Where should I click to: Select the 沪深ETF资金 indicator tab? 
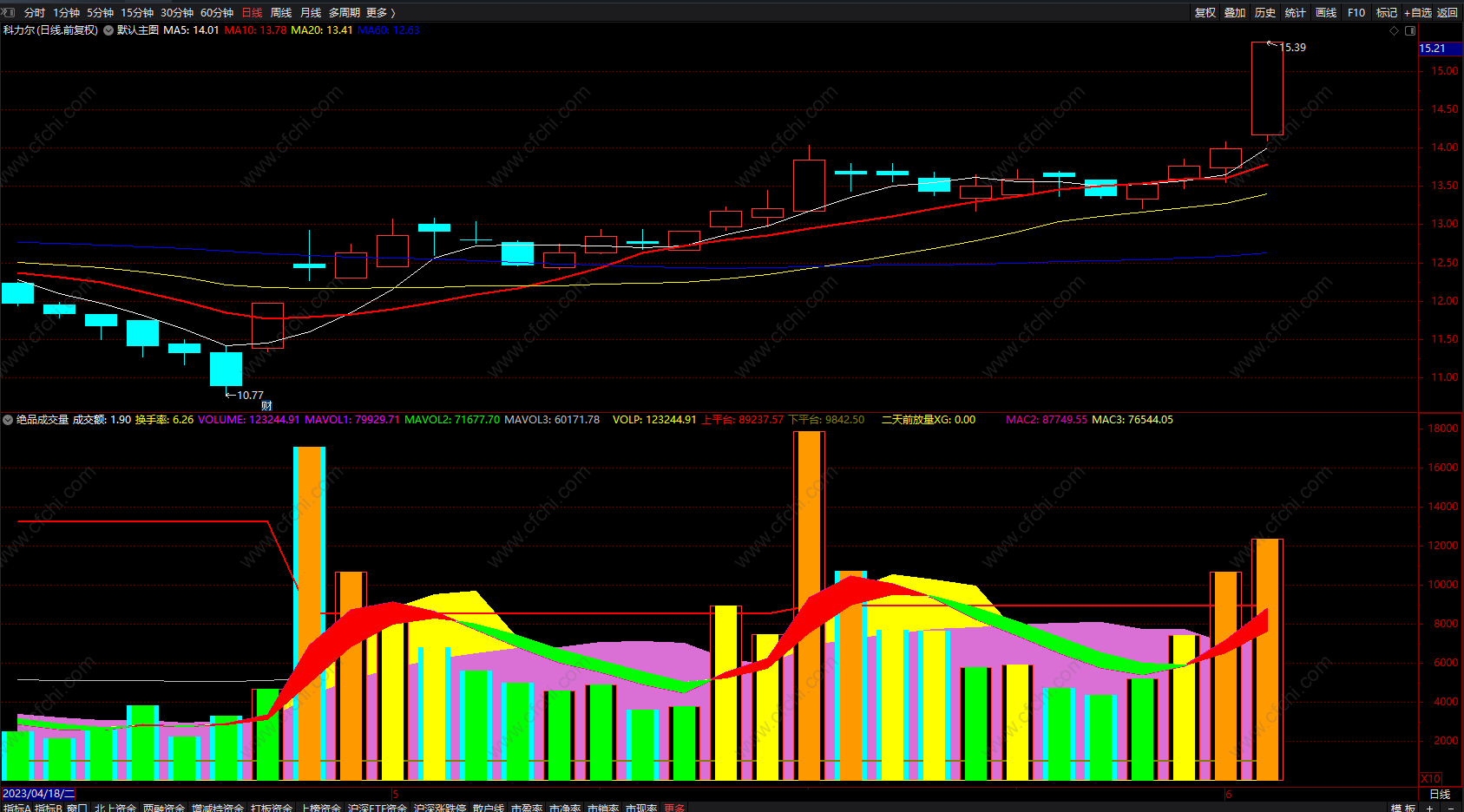(377, 808)
